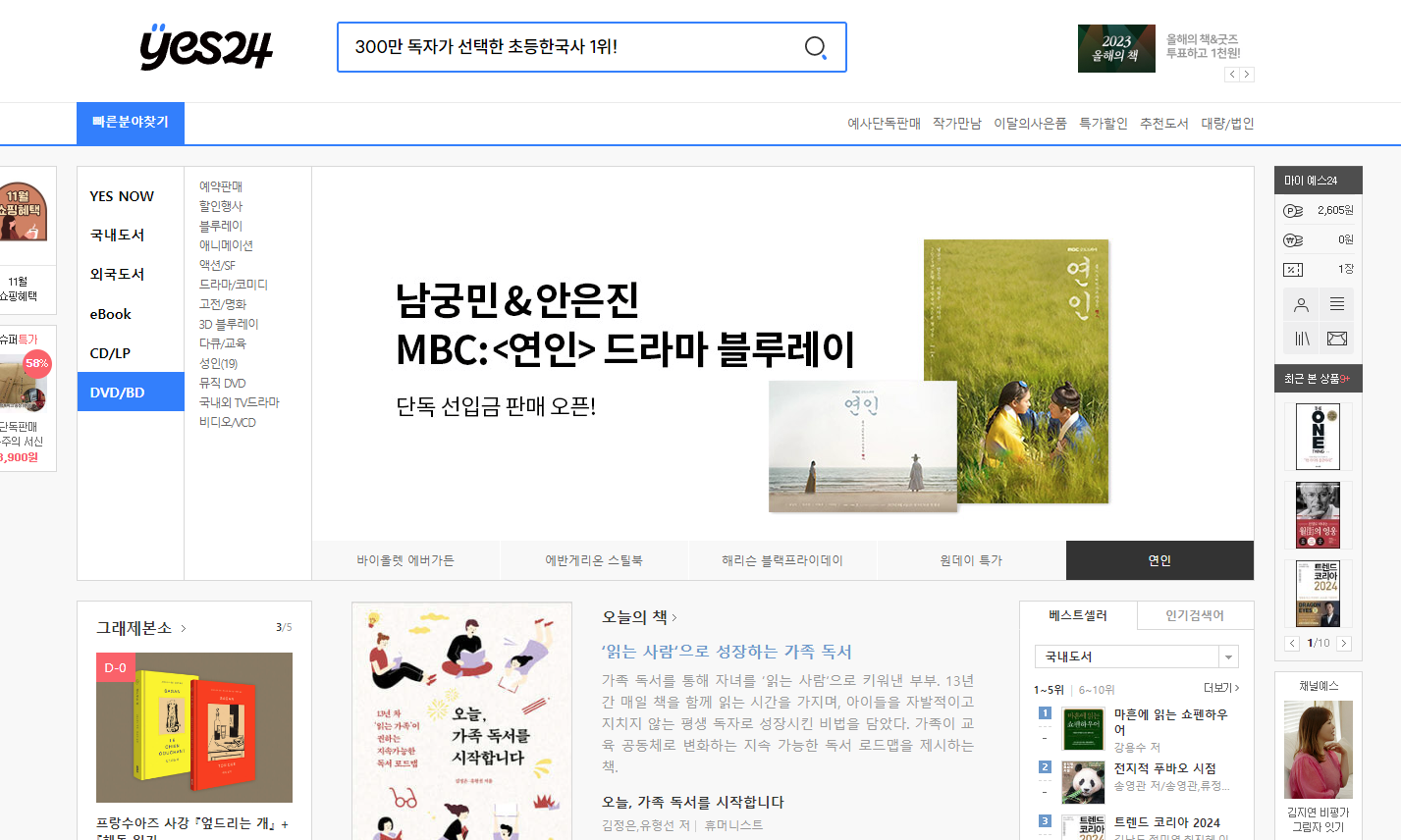Open The ONE Thing recent product thumbnail
This screenshot has width=1401, height=840.
pos(1318,437)
